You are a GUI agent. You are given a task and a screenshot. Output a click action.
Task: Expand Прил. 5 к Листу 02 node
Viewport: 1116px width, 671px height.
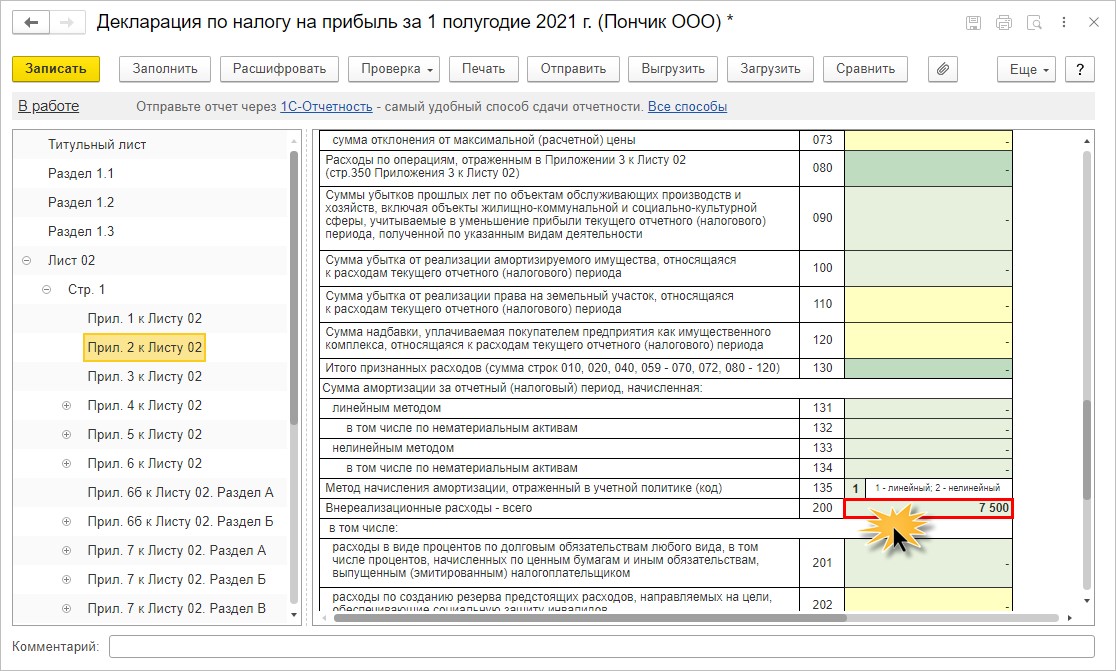tap(66, 435)
